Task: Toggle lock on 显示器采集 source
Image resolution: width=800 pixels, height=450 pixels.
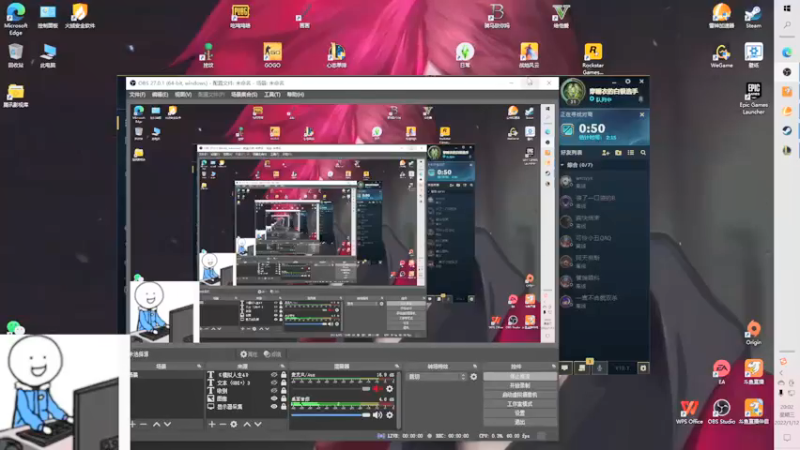Action: pyautogui.click(x=284, y=407)
